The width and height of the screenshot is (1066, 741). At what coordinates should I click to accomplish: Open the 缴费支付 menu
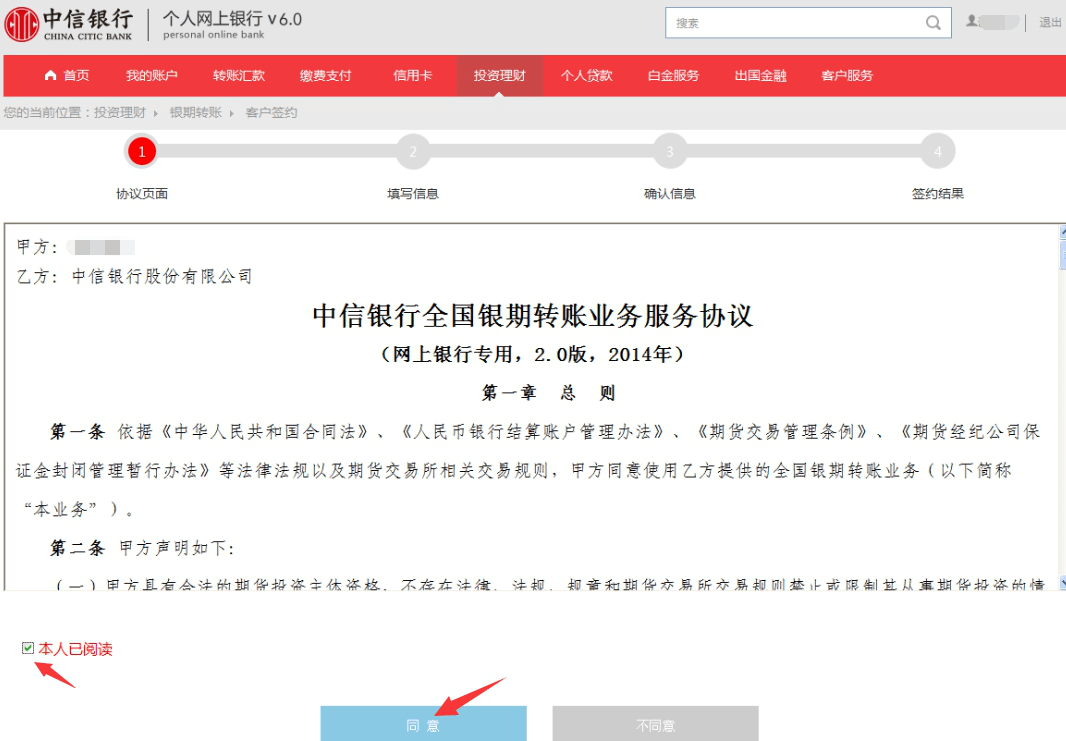pos(326,75)
